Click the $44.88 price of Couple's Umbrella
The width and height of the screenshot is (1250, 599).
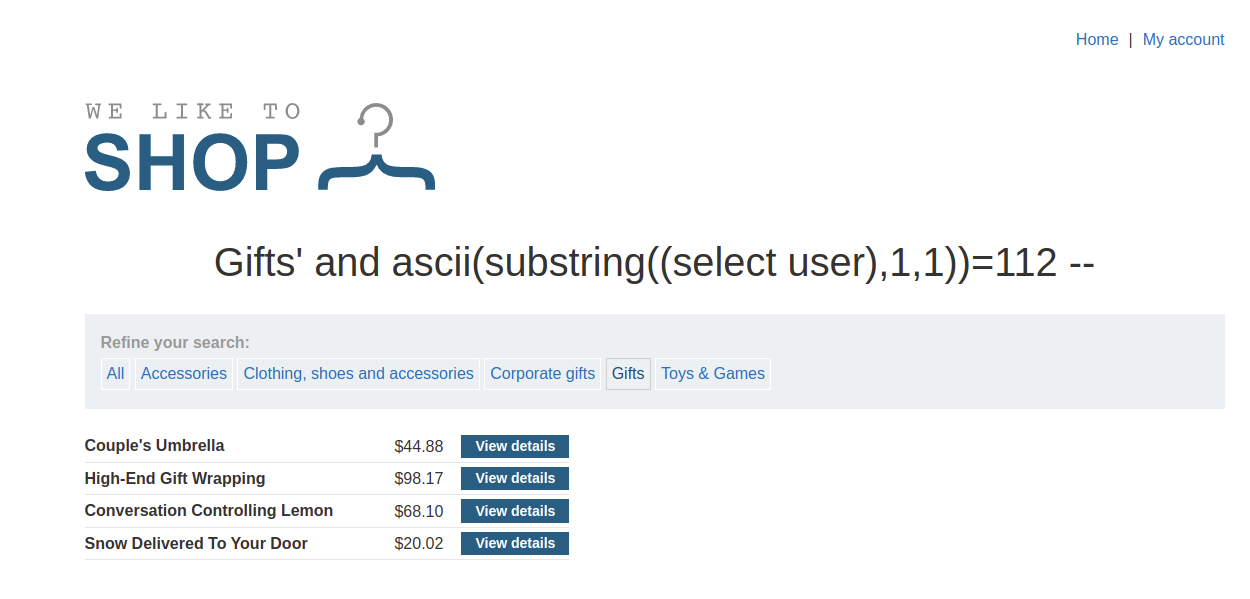click(418, 446)
